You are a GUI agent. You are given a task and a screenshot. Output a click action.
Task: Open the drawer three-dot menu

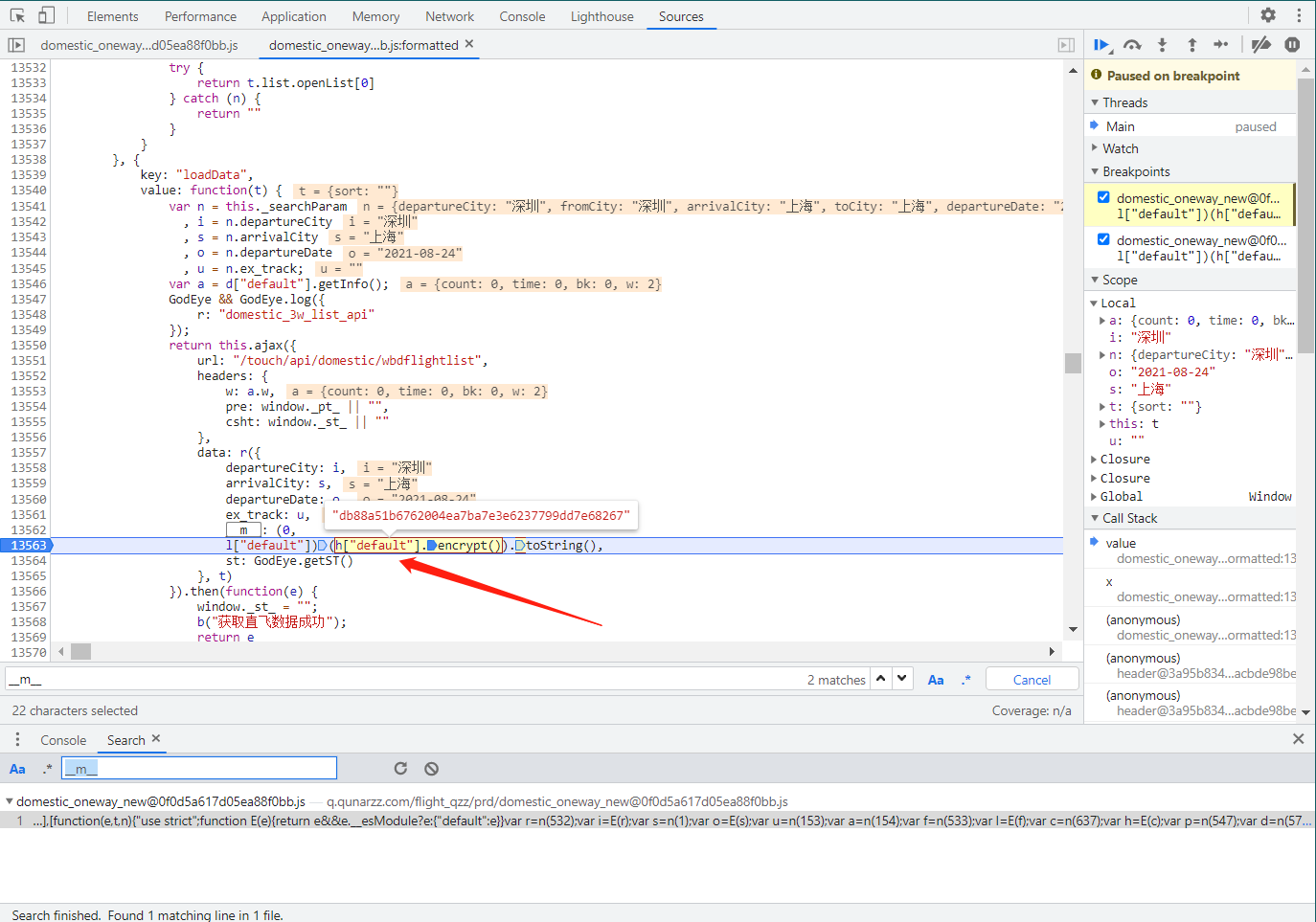click(x=17, y=740)
